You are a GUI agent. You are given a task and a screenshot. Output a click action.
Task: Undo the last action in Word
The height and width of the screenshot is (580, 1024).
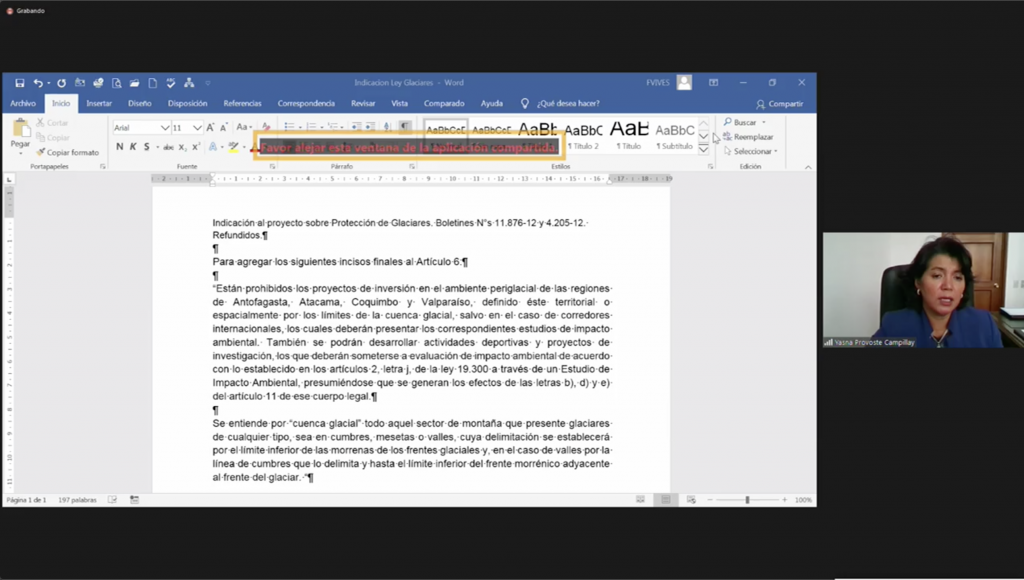coord(38,83)
